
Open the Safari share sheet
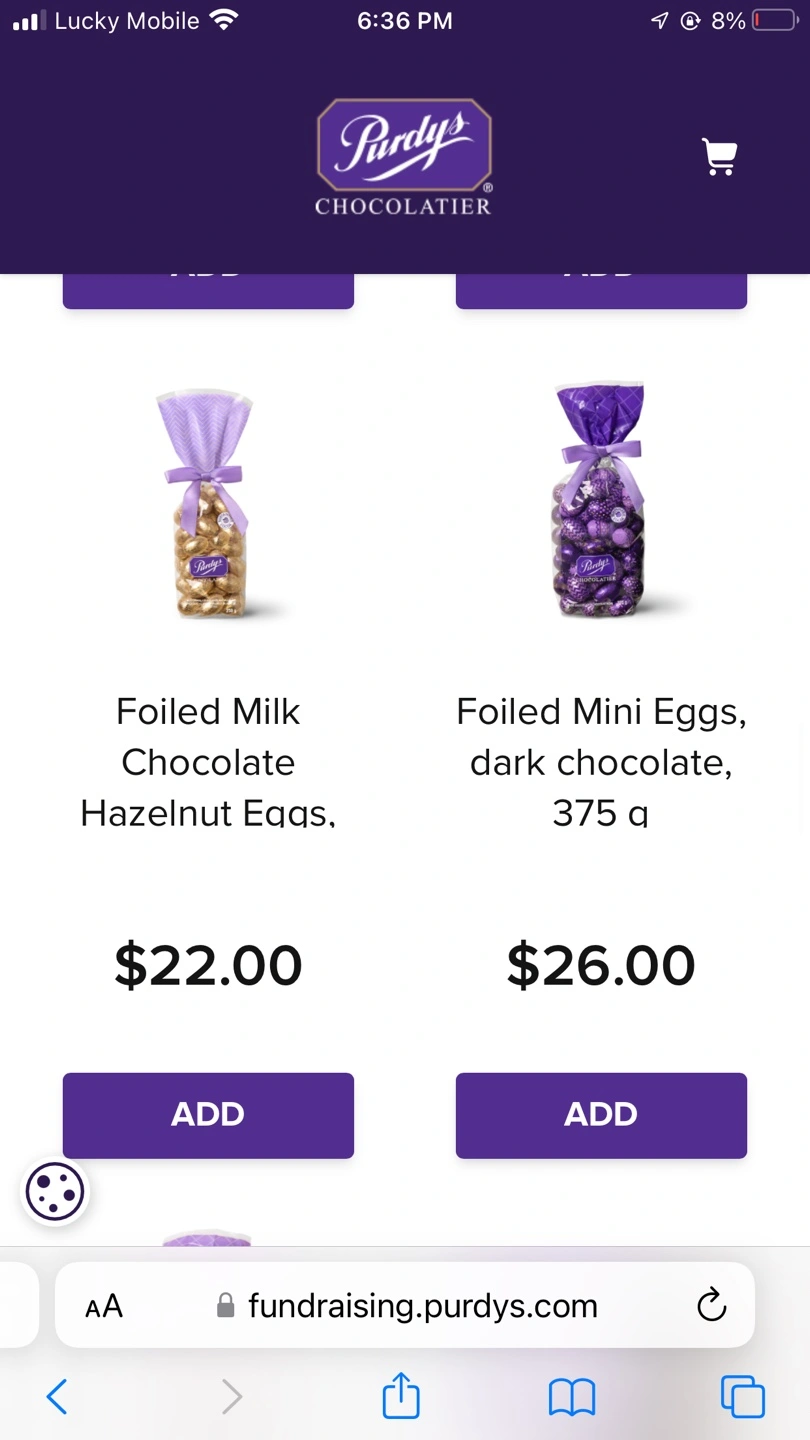(401, 1396)
